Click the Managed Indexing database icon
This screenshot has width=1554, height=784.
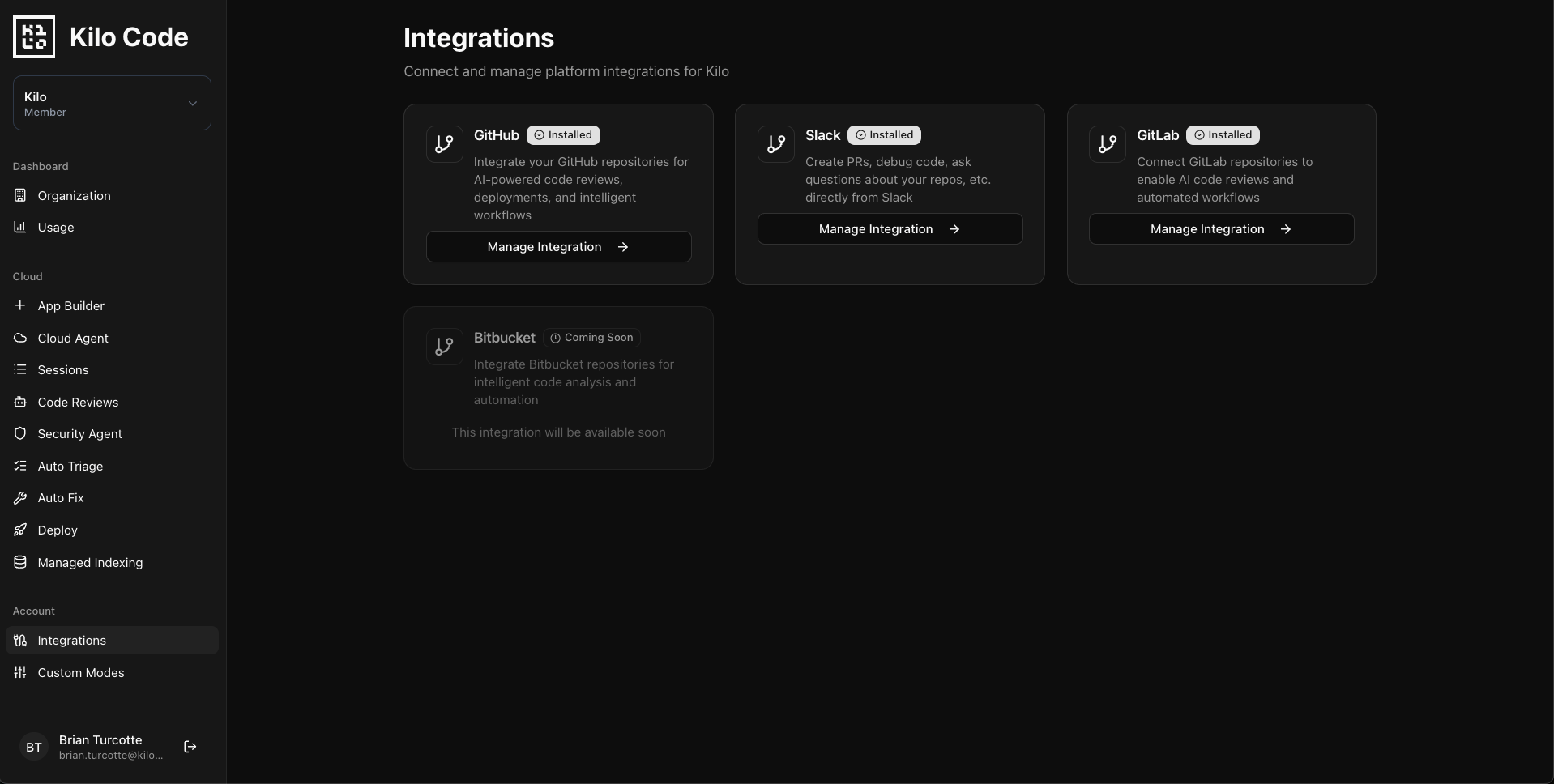(x=20, y=562)
